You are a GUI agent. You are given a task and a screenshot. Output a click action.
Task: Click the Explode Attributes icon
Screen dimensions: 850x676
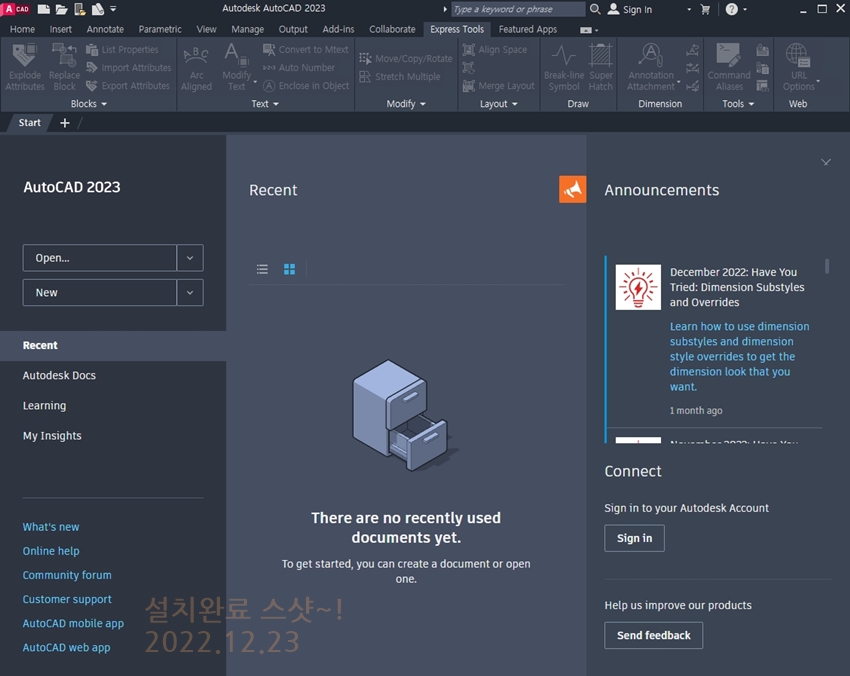[x=25, y=59]
